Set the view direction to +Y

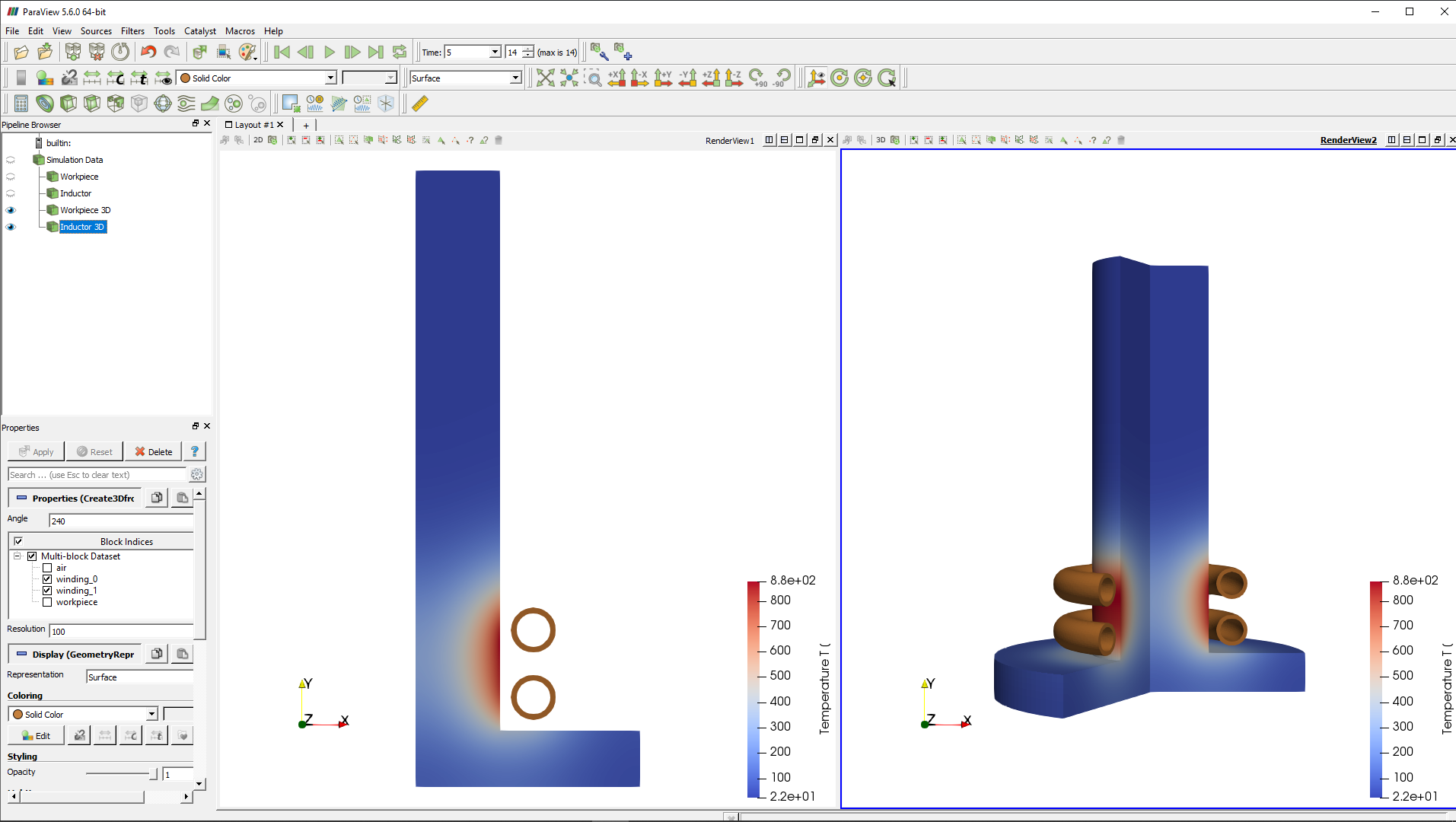663,78
